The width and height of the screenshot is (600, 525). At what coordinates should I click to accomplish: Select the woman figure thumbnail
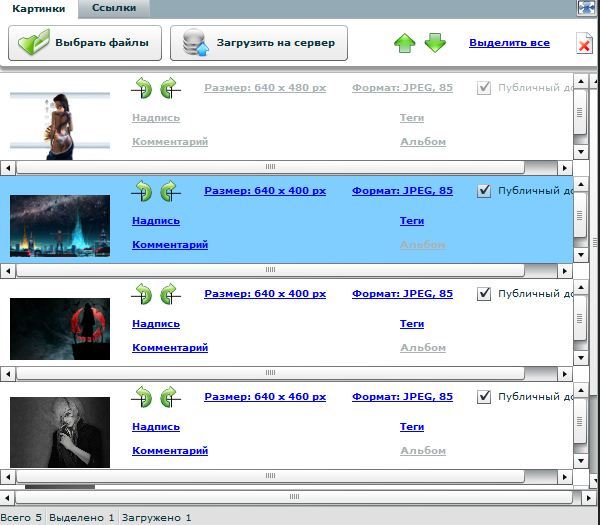[60, 126]
